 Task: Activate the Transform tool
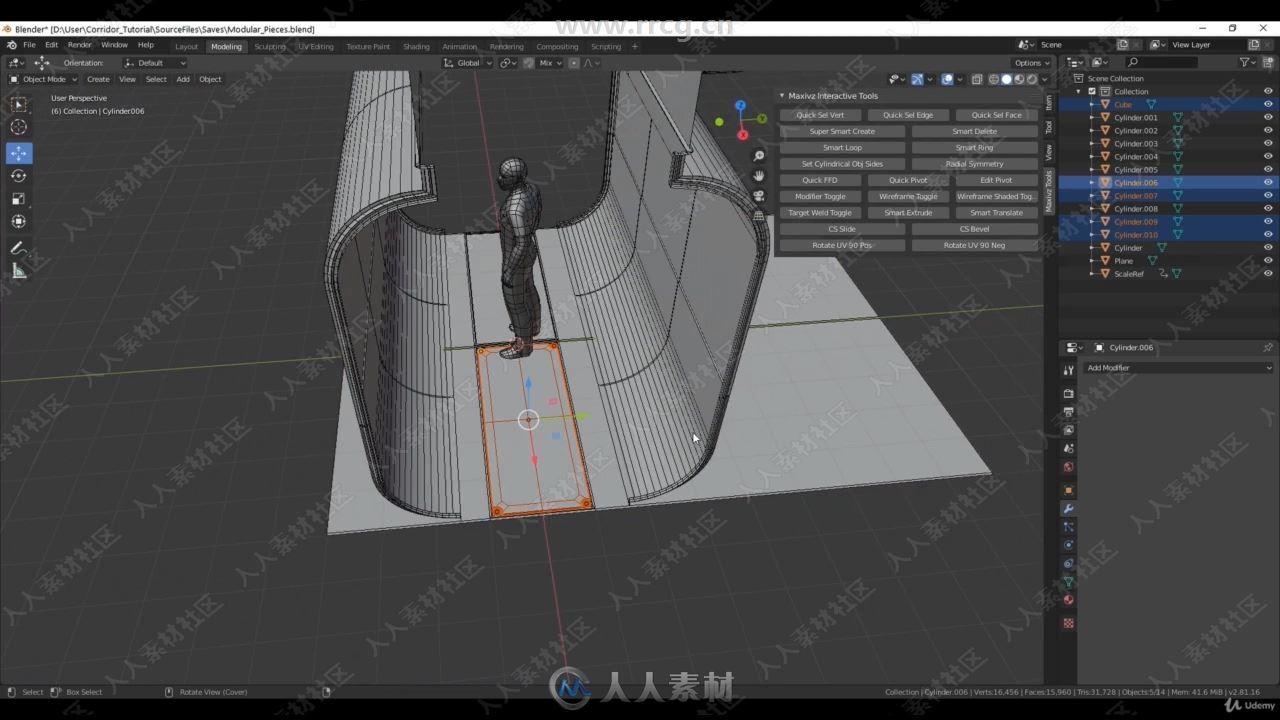pos(18,222)
